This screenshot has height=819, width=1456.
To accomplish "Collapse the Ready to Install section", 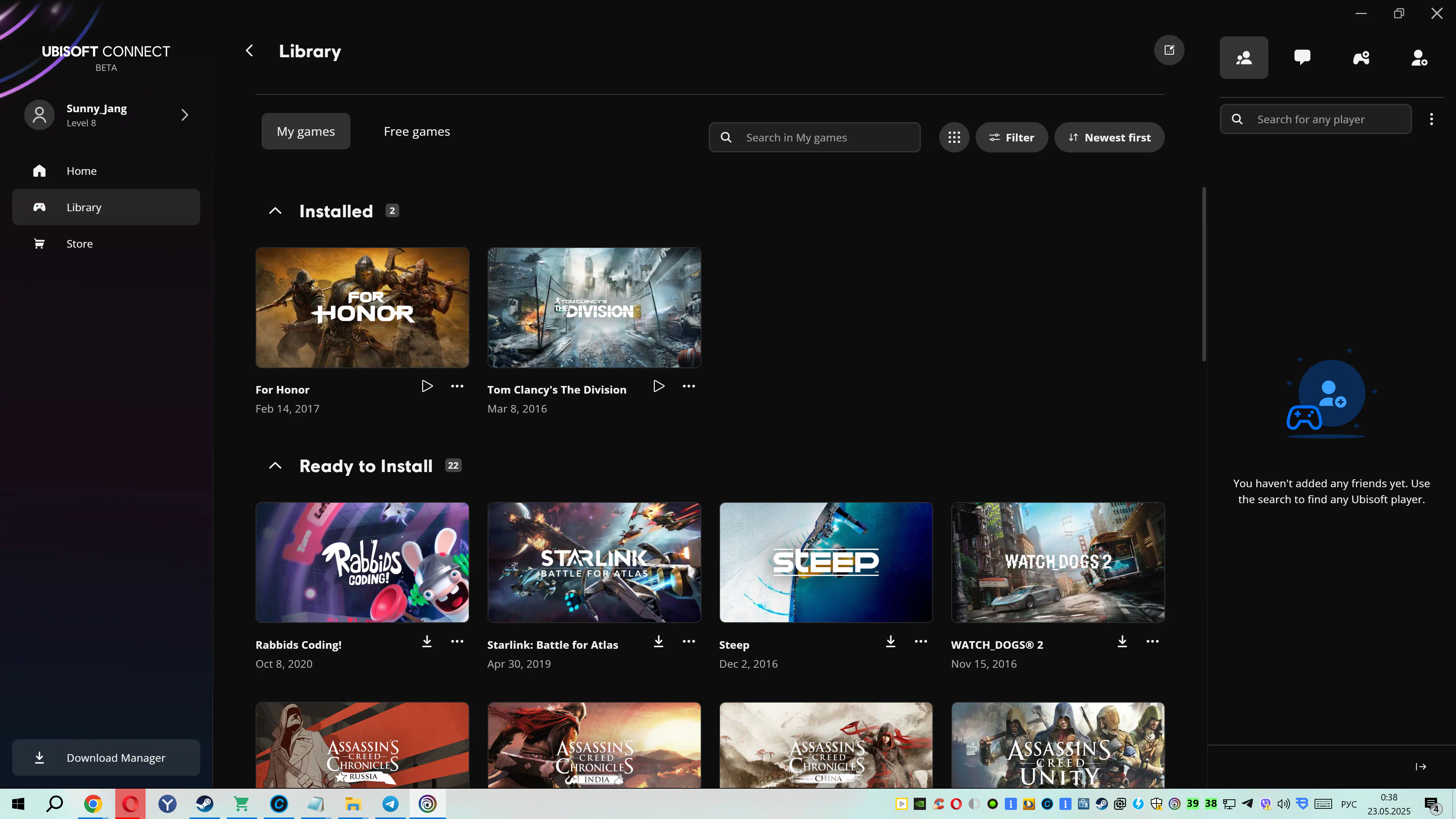I will click(275, 466).
